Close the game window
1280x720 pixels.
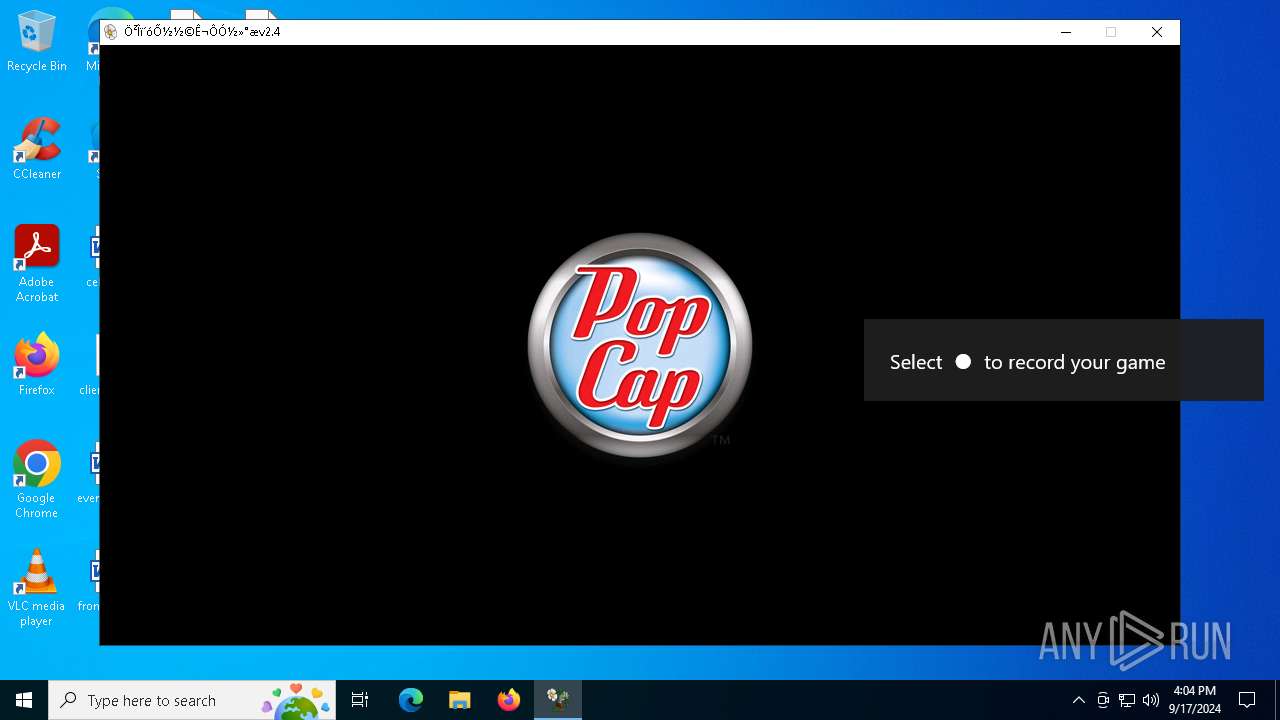click(x=1157, y=32)
